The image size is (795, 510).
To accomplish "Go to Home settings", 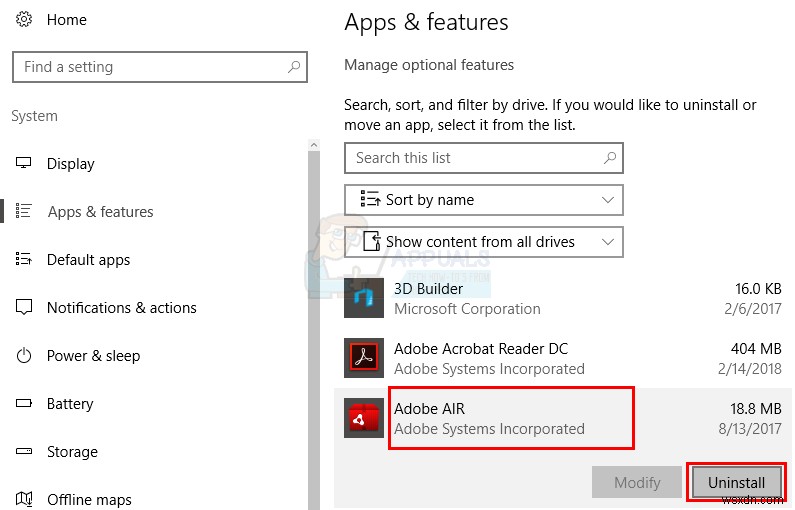I will [66, 20].
